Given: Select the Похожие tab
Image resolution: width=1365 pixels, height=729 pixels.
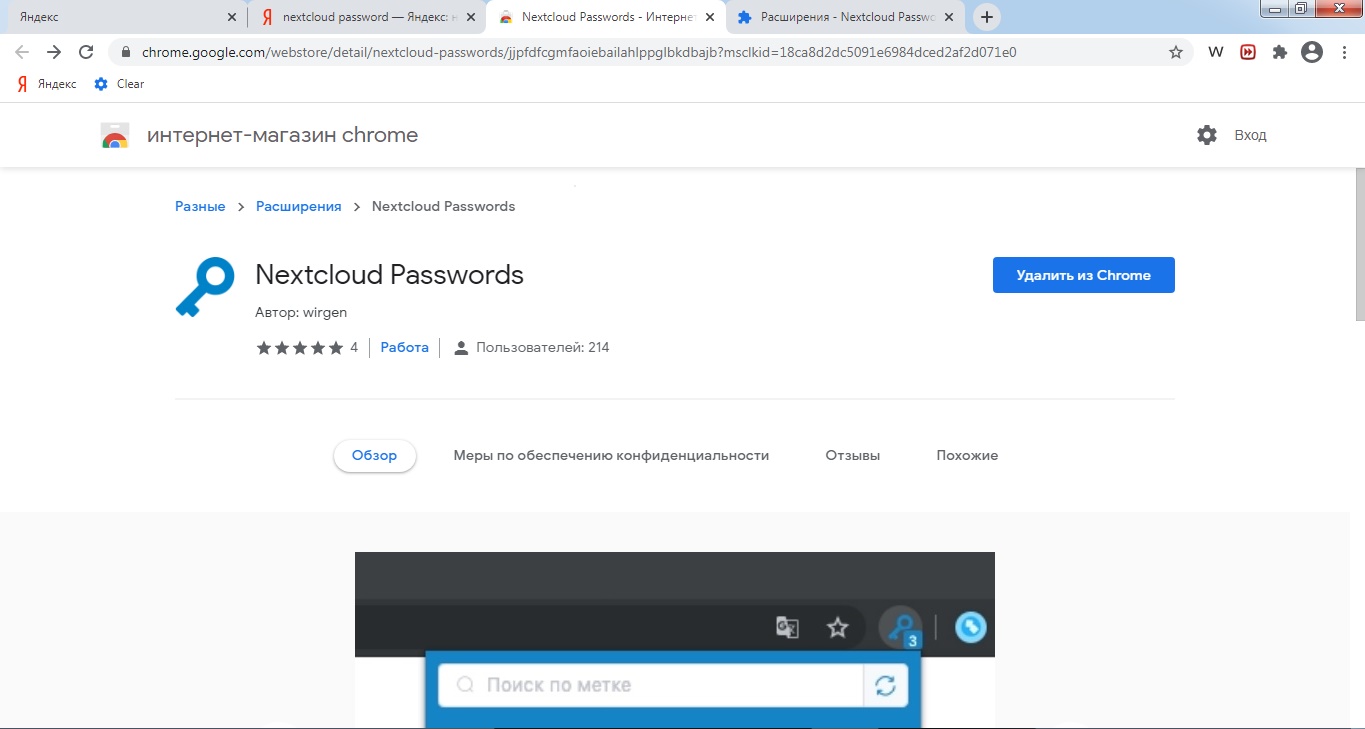Looking at the screenshot, I should (967, 455).
